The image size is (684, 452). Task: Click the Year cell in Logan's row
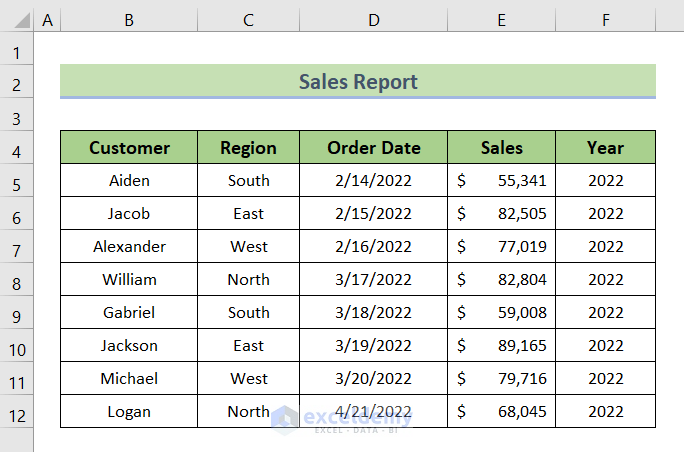[x=605, y=412]
